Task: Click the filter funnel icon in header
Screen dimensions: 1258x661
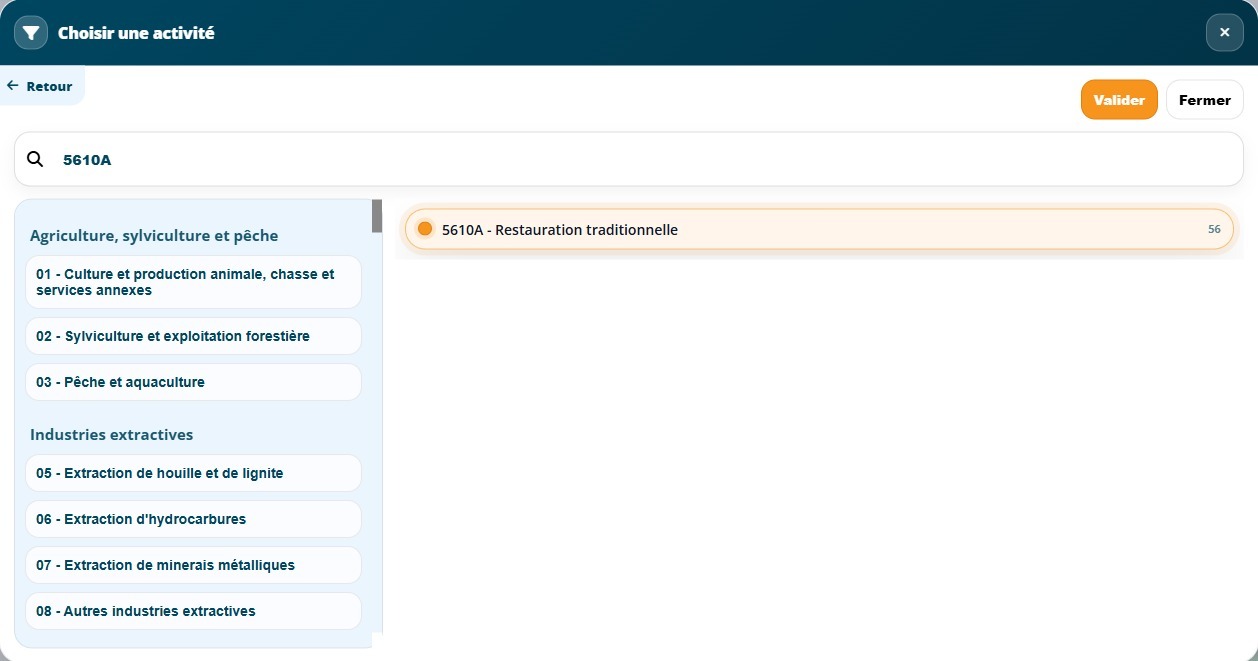Action: pos(31,33)
